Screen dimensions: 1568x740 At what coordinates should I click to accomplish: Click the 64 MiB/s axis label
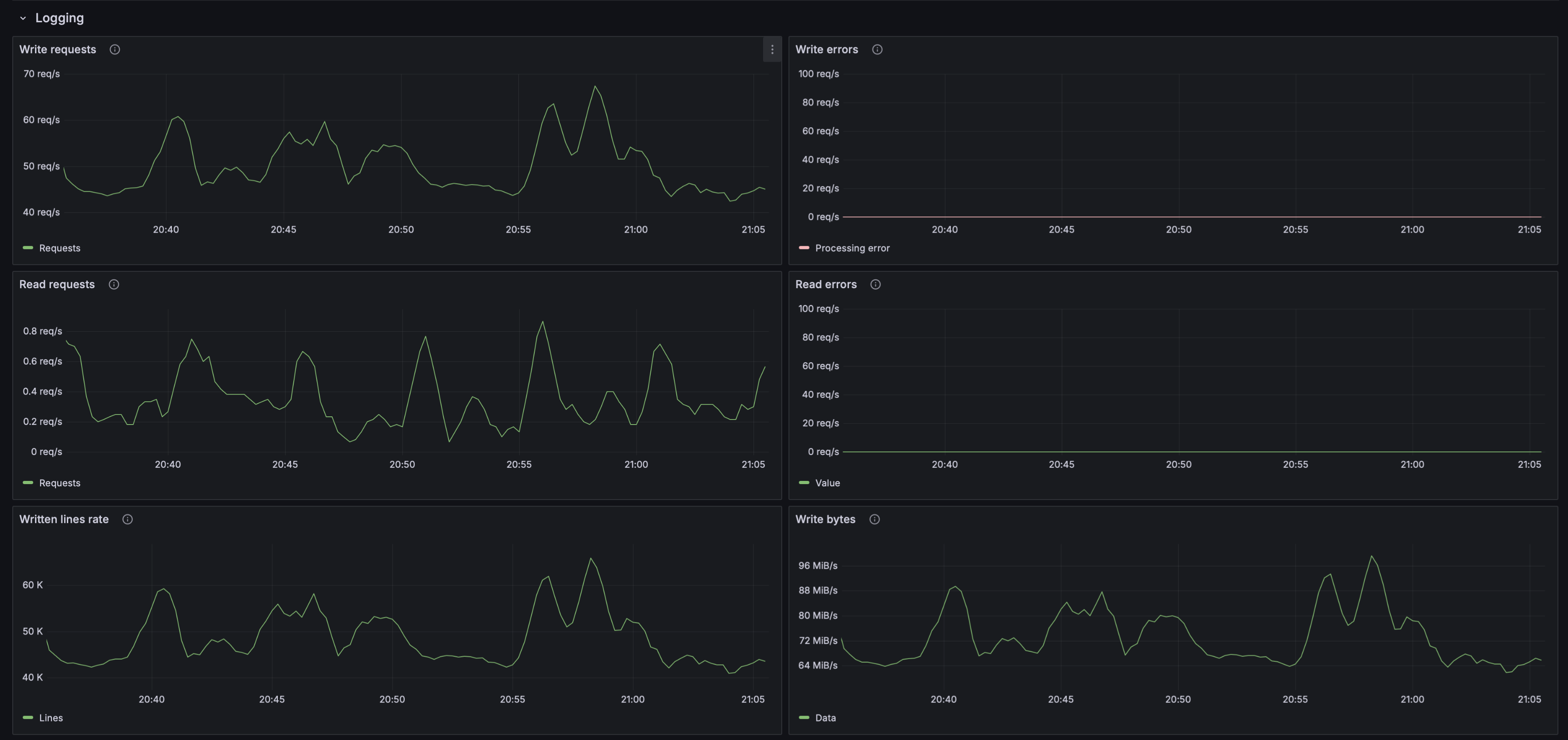click(x=818, y=666)
